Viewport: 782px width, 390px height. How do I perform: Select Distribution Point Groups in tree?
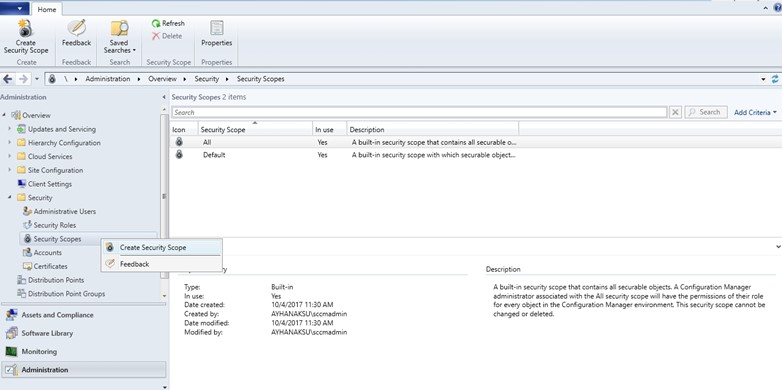[61, 294]
